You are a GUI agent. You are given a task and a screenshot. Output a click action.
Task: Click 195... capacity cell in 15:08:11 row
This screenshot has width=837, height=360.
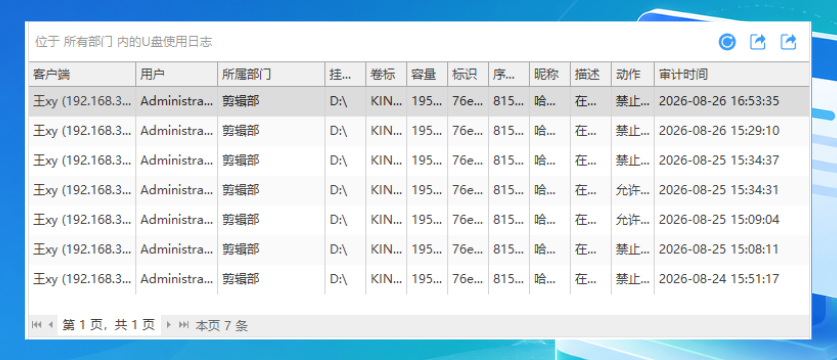pyautogui.click(x=428, y=249)
